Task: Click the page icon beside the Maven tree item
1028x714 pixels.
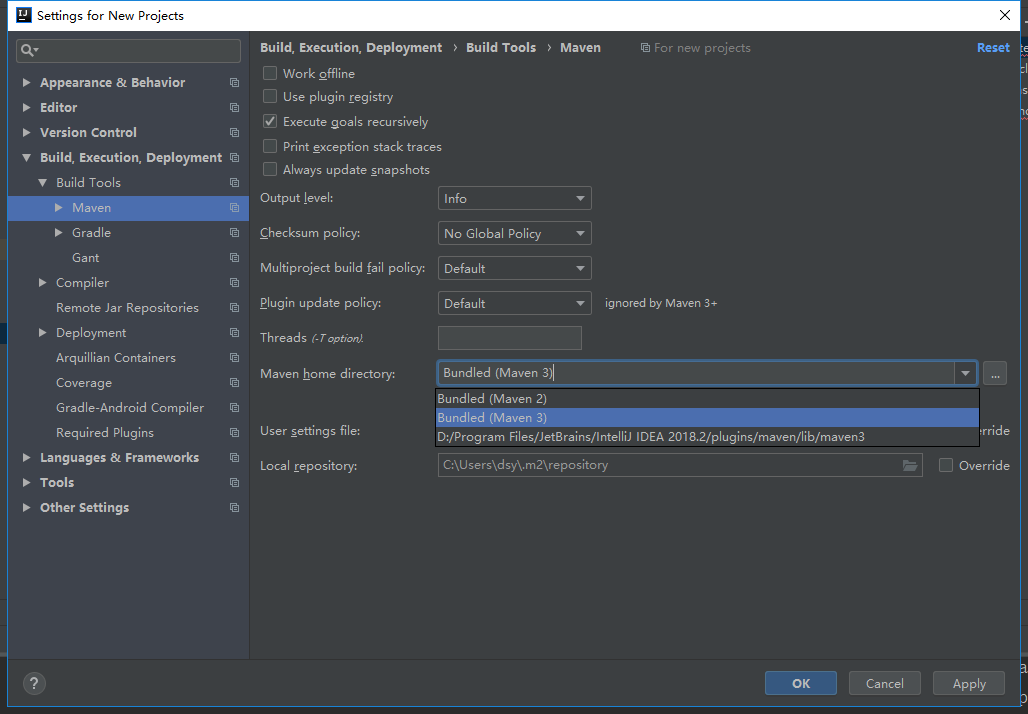Action: [x=234, y=207]
